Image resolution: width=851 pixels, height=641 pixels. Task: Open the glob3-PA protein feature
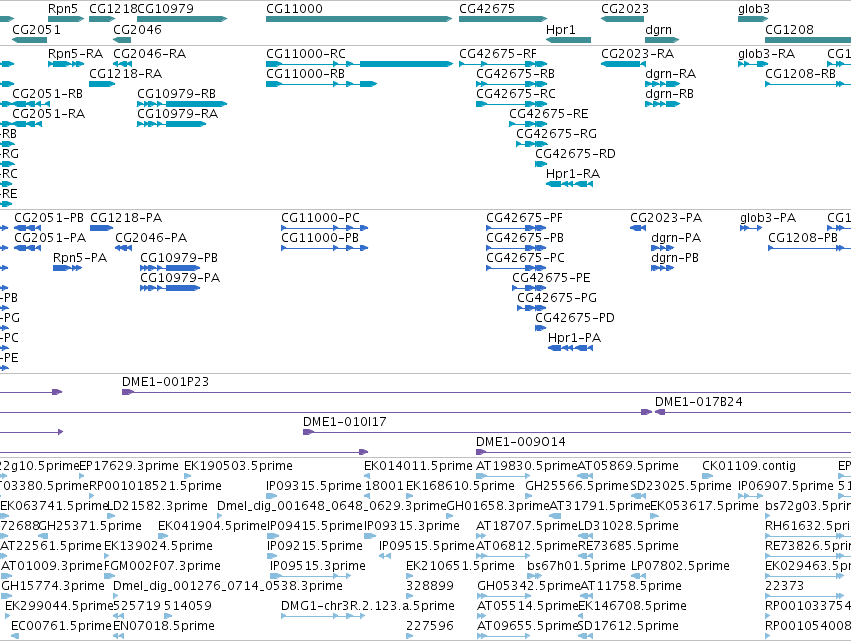tap(751, 228)
